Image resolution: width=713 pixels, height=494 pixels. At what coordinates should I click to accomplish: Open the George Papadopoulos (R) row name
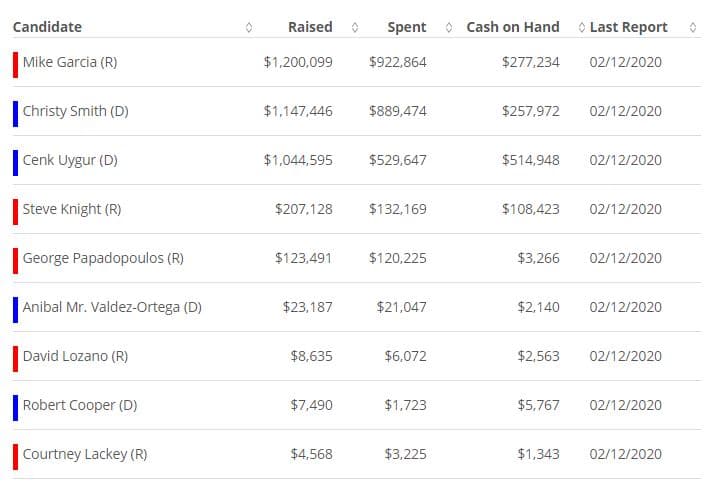[x=103, y=258]
